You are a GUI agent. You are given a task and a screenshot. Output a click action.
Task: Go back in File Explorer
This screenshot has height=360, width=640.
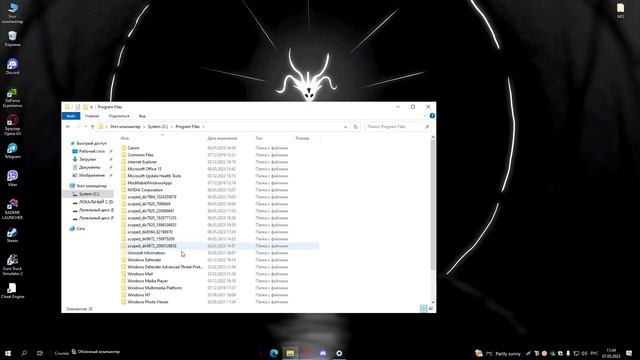(68, 127)
